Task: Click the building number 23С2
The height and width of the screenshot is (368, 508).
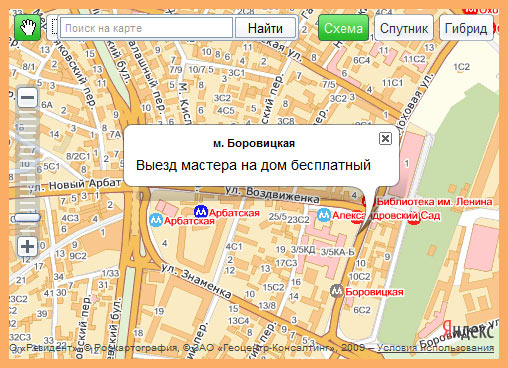Action: (298, 220)
